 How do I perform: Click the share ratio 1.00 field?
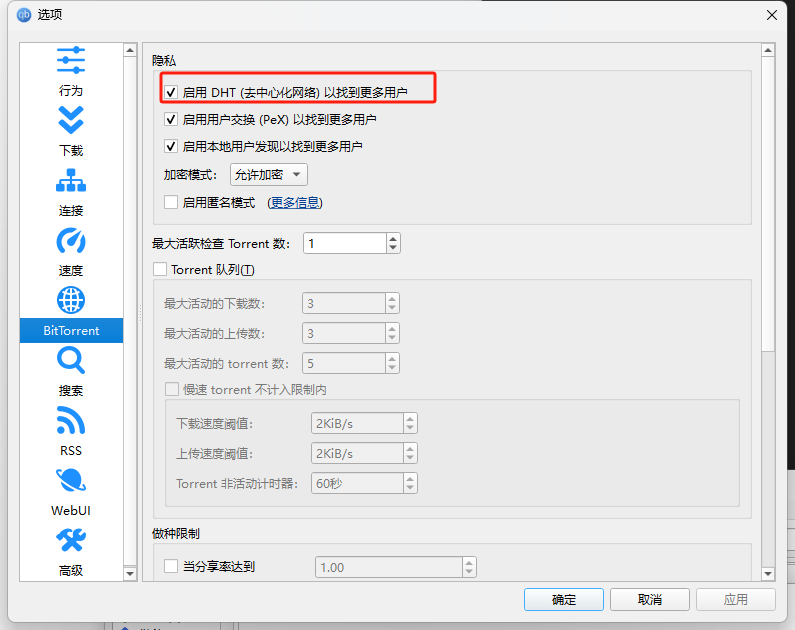[389, 567]
